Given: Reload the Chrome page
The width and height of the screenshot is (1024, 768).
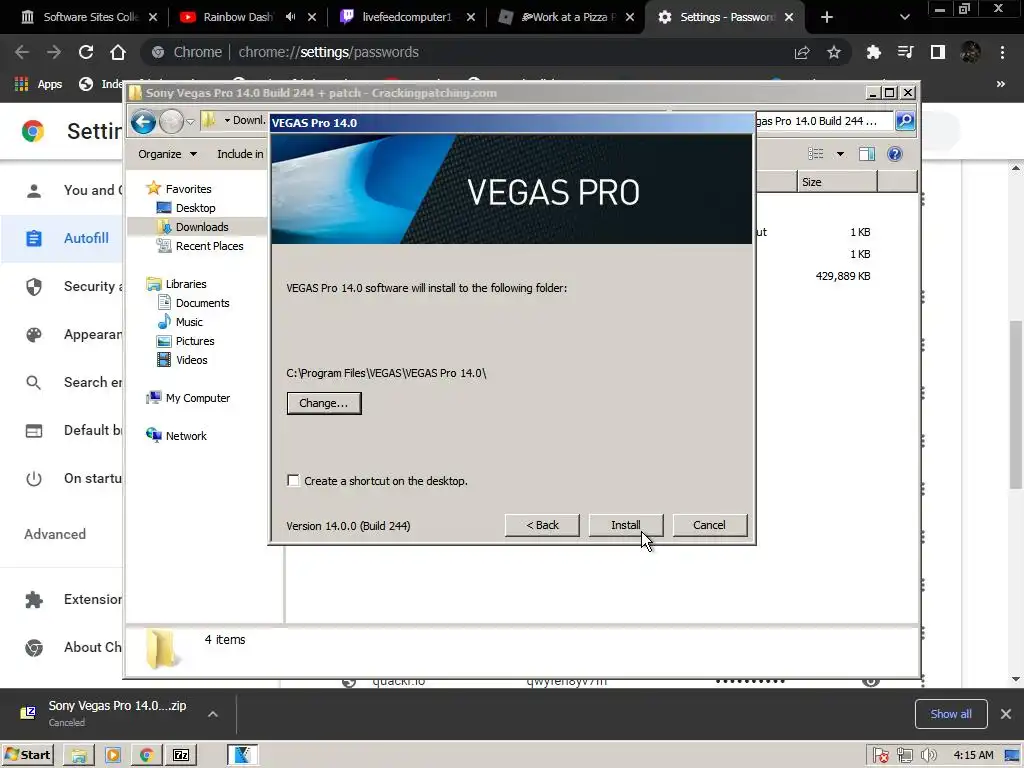Looking at the screenshot, I should pos(86,52).
